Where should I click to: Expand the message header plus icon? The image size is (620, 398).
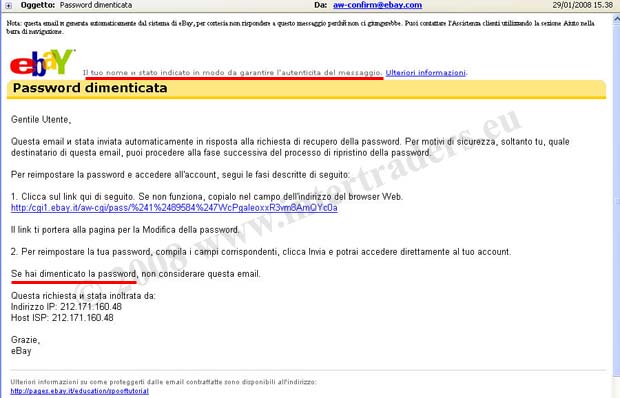(8, 6)
